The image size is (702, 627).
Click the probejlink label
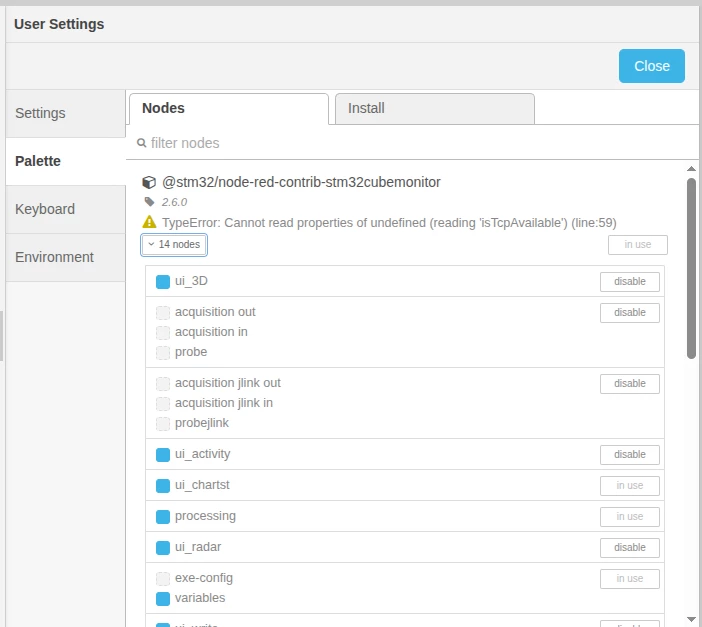click(x=202, y=423)
